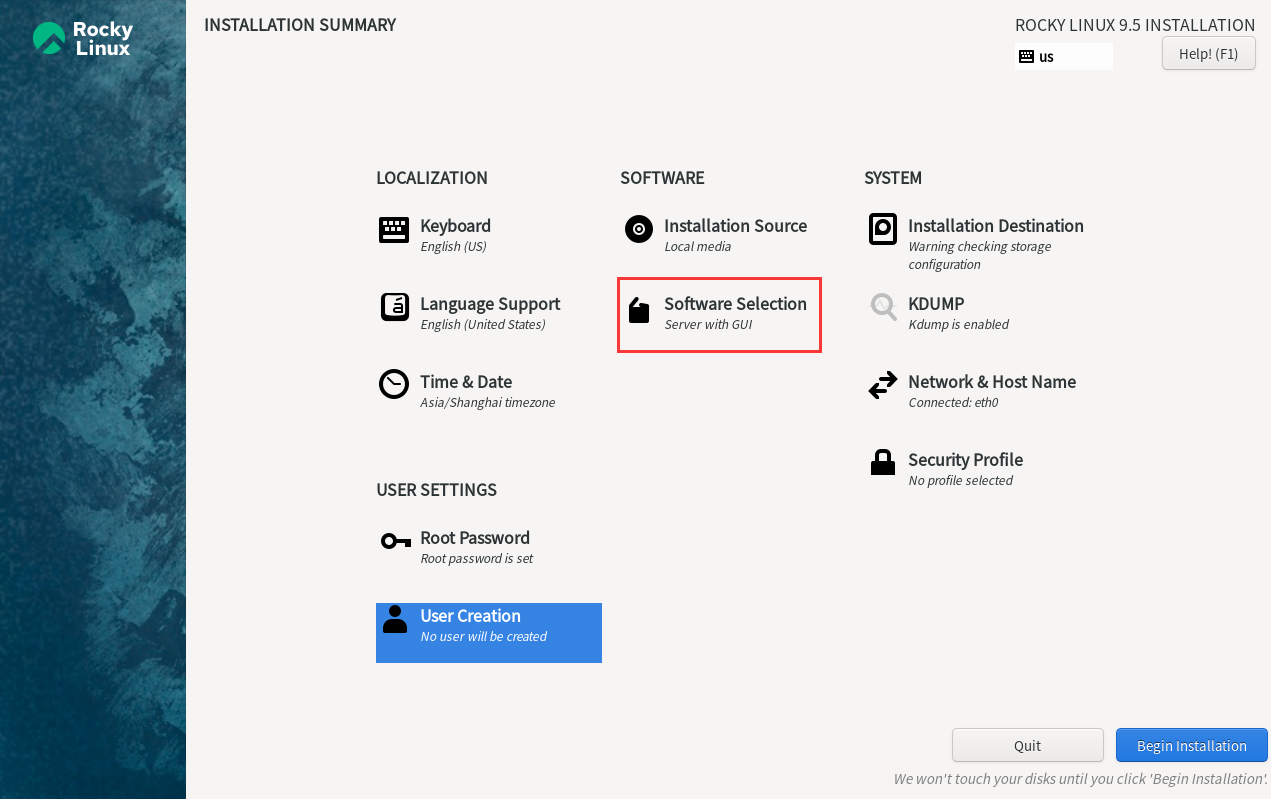1271x799 pixels.
Task: Click the Keyboard icon under Localization
Action: (394, 230)
